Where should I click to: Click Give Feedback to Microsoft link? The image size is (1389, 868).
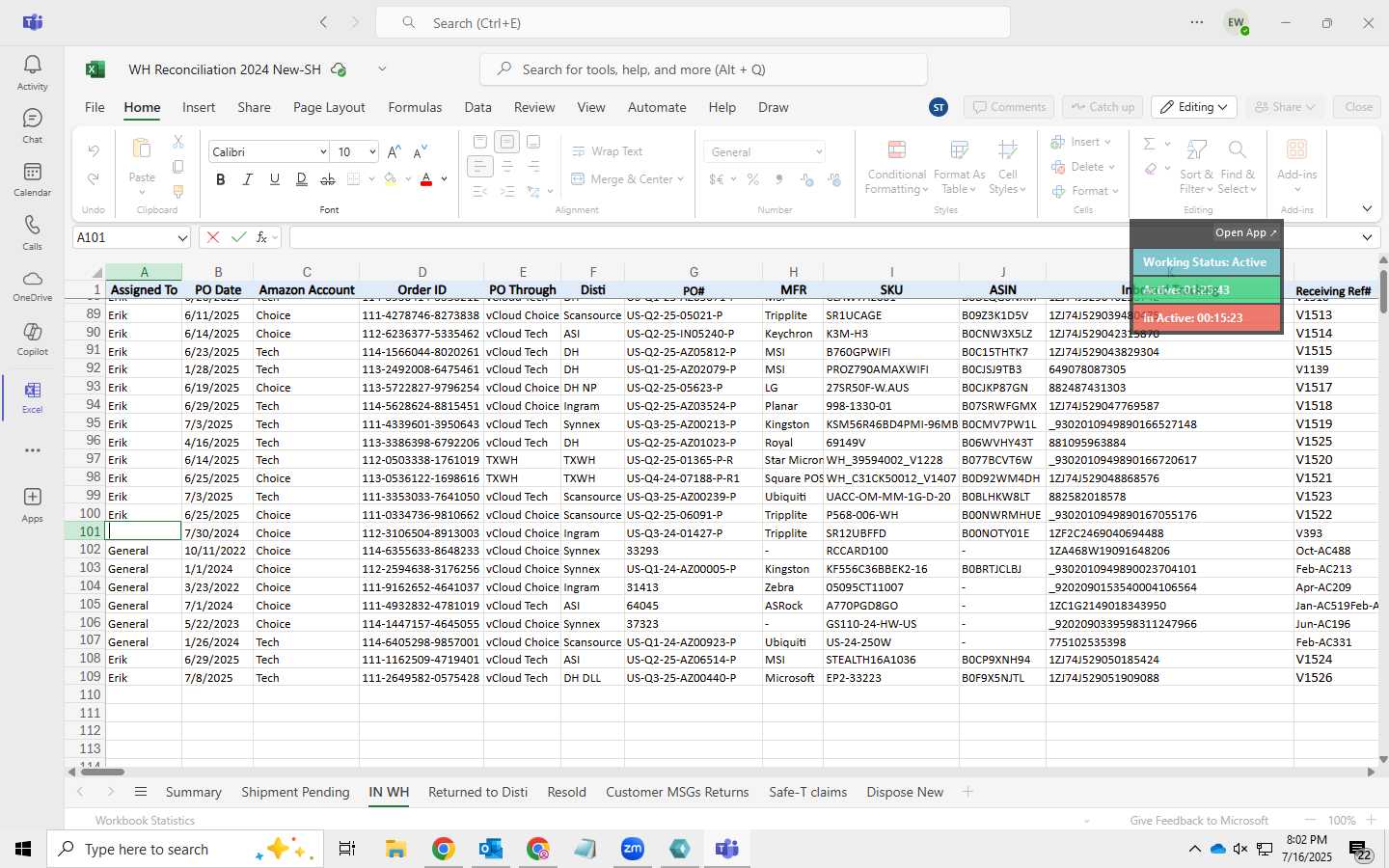(1199, 821)
